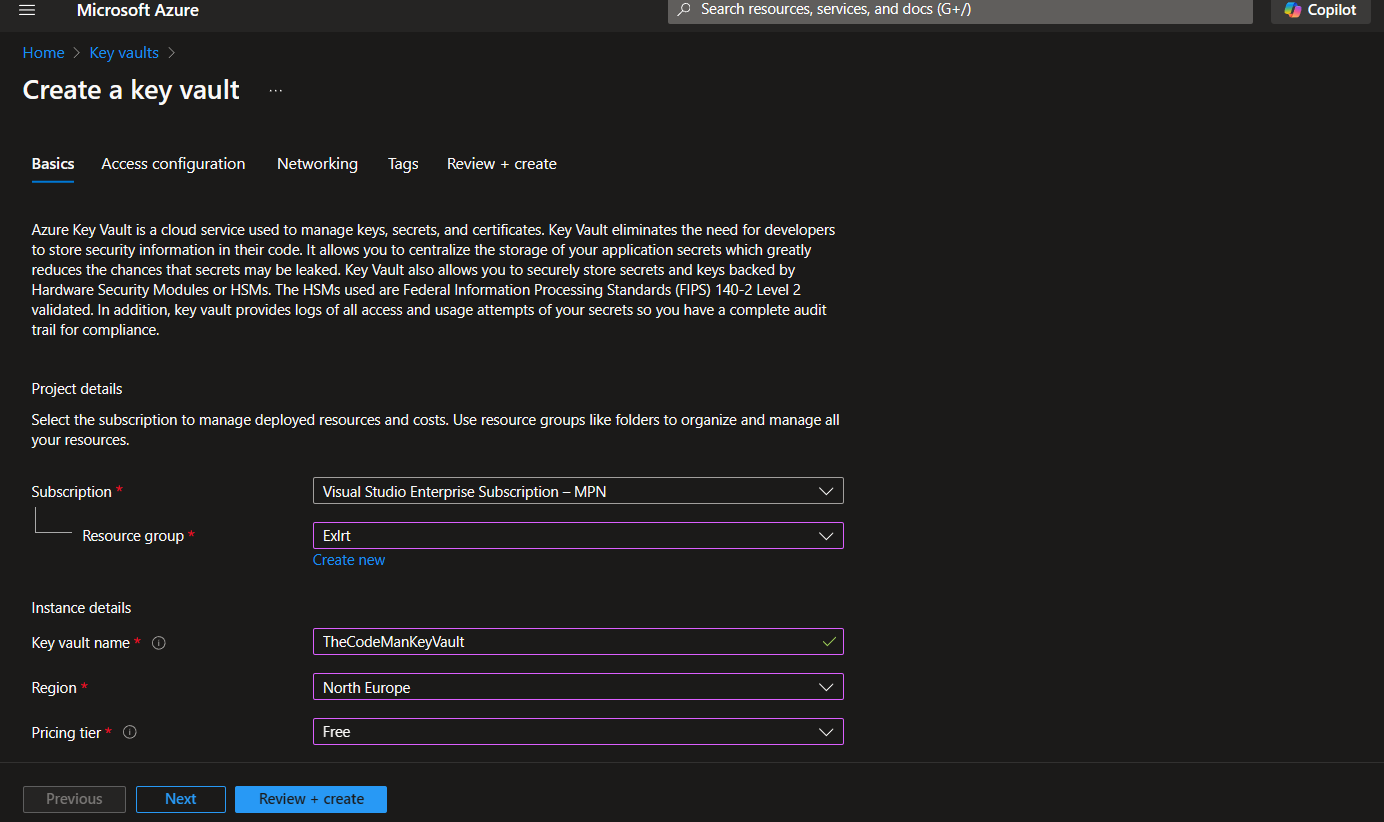The image size is (1384, 822).
Task: Focus the Search resources, services, and docs box
Action: click(960, 10)
